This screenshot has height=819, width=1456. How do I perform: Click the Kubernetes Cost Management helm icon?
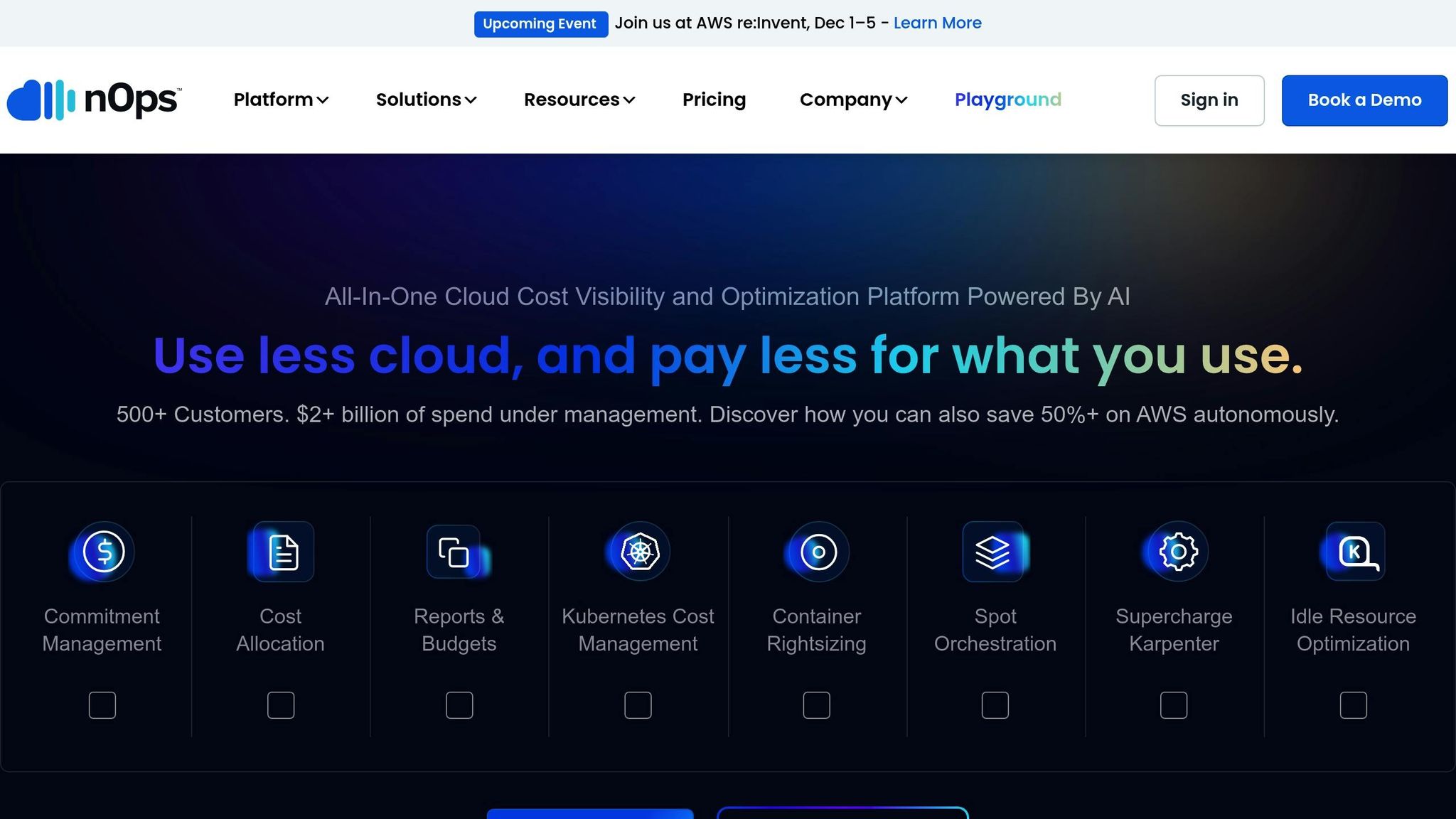[x=640, y=552]
